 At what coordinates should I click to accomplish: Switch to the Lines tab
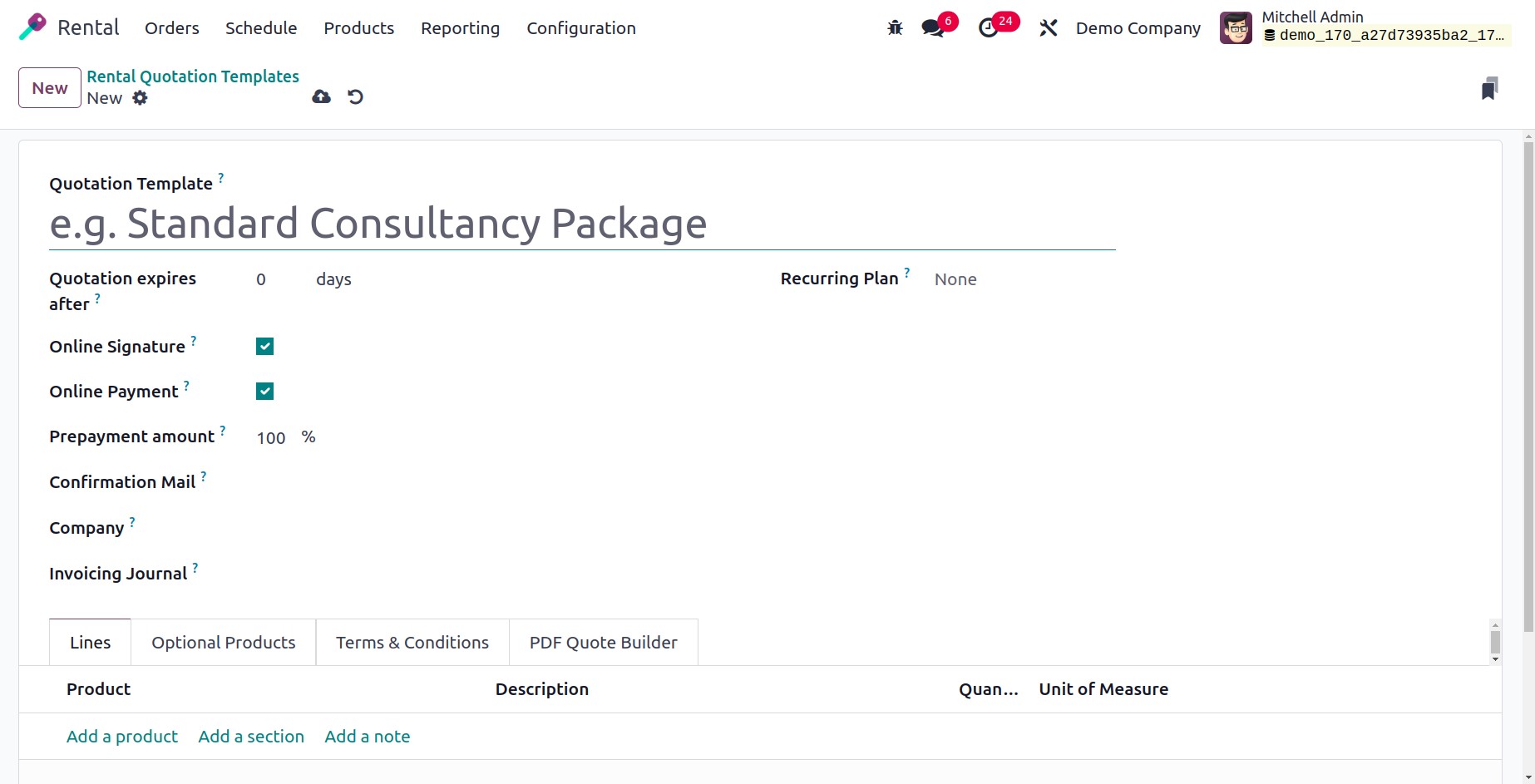pos(90,642)
